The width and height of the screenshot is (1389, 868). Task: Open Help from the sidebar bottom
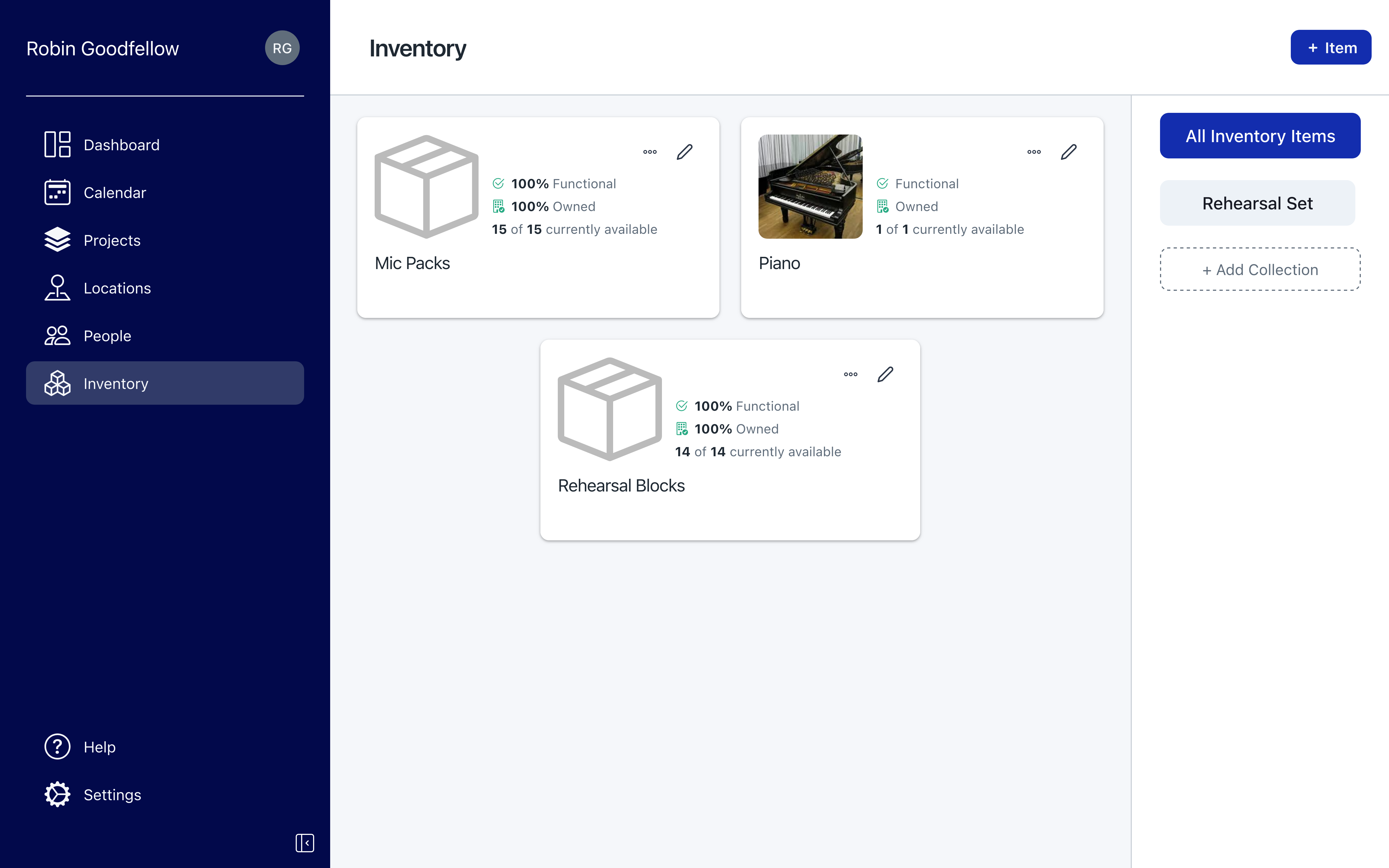point(99,746)
